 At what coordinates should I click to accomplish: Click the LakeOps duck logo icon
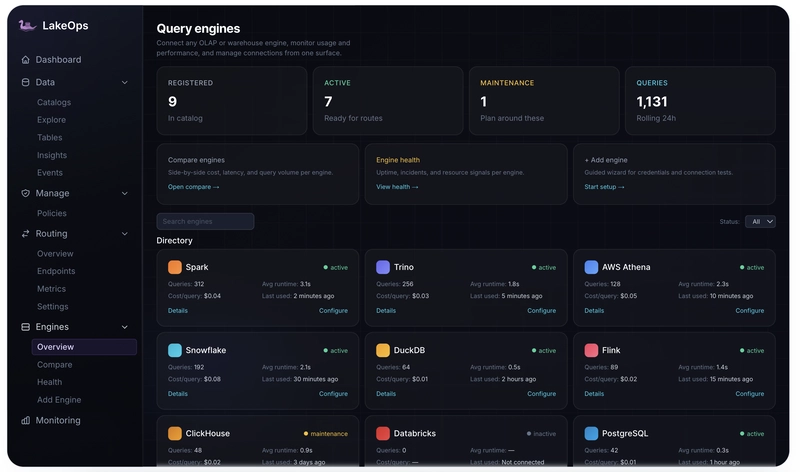click(27, 26)
